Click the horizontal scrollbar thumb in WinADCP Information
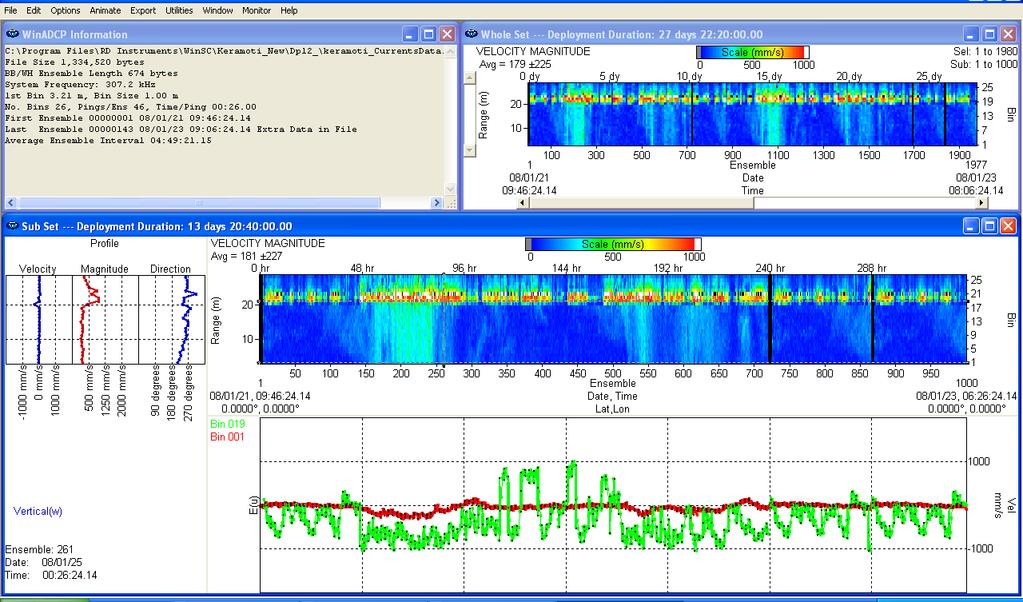The image size is (1023, 602). (198, 203)
